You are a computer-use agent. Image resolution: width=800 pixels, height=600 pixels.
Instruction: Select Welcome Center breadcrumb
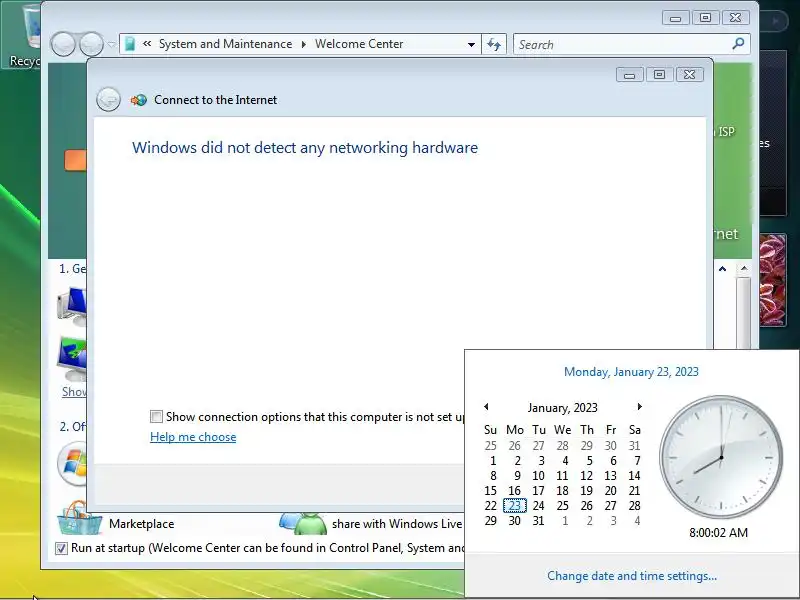(x=359, y=44)
